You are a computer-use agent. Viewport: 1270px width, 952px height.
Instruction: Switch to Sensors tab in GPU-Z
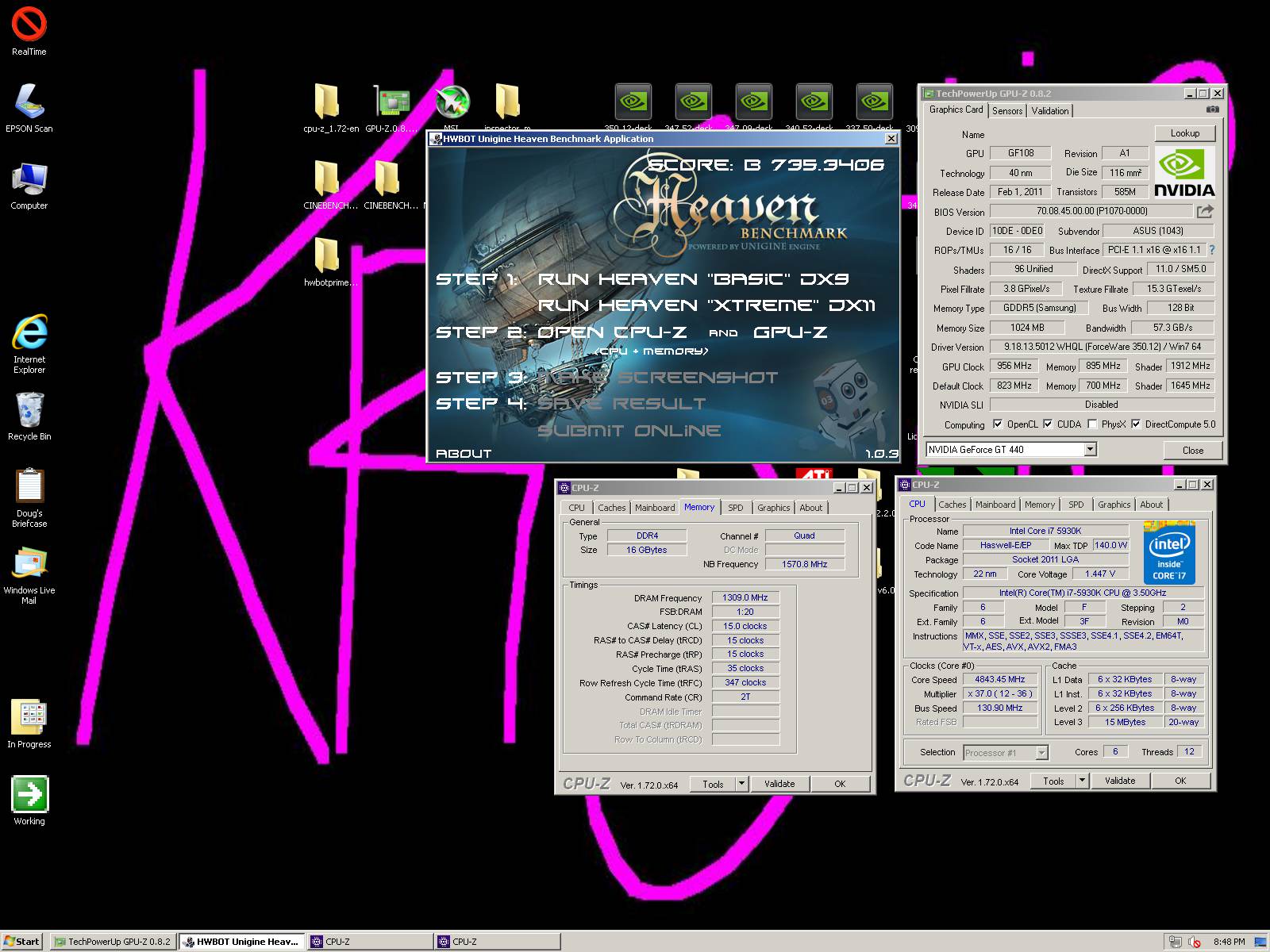point(1007,111)
